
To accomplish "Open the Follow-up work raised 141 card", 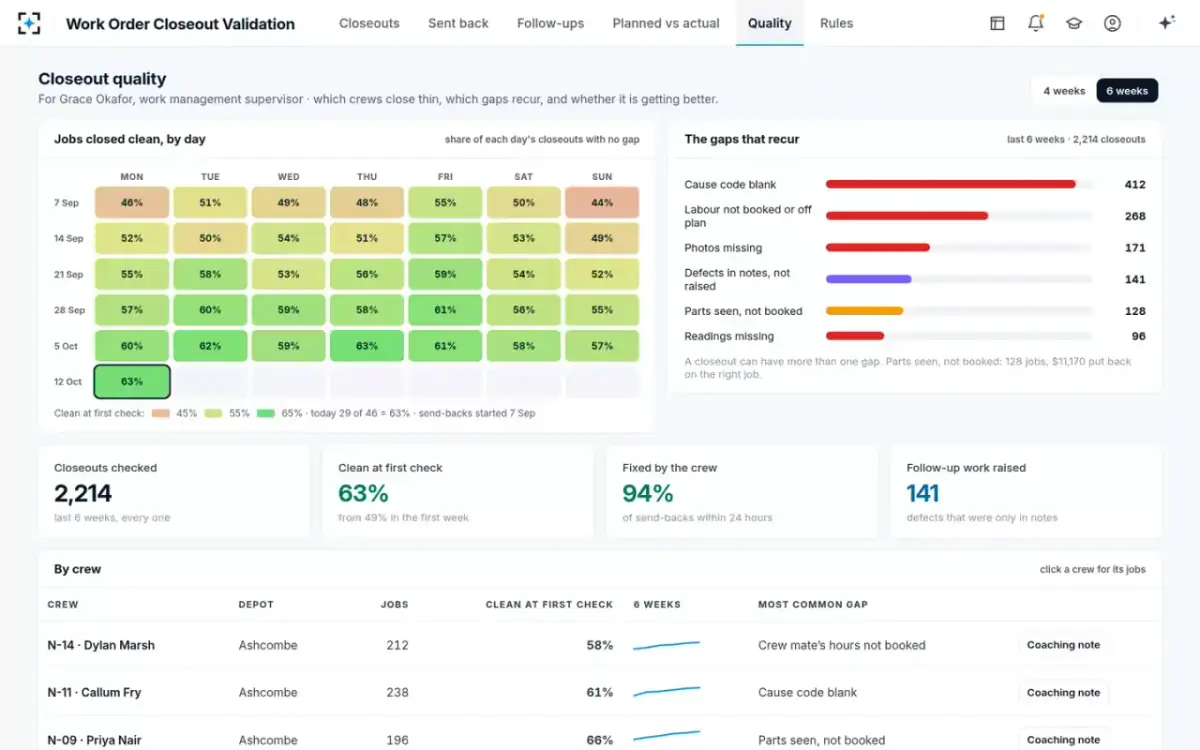I will click(1026, 492).
